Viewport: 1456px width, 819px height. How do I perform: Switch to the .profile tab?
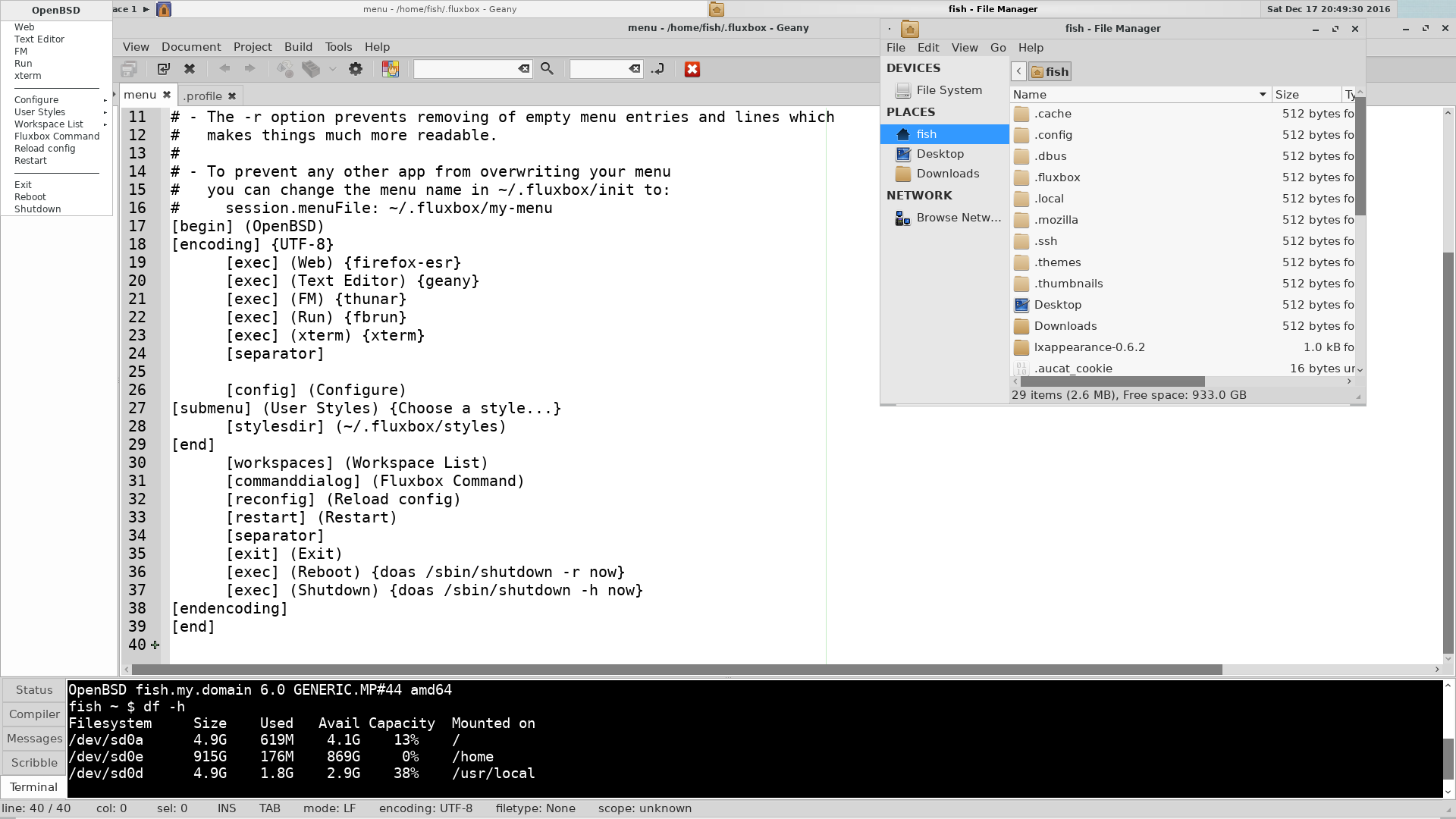[203, 96]
